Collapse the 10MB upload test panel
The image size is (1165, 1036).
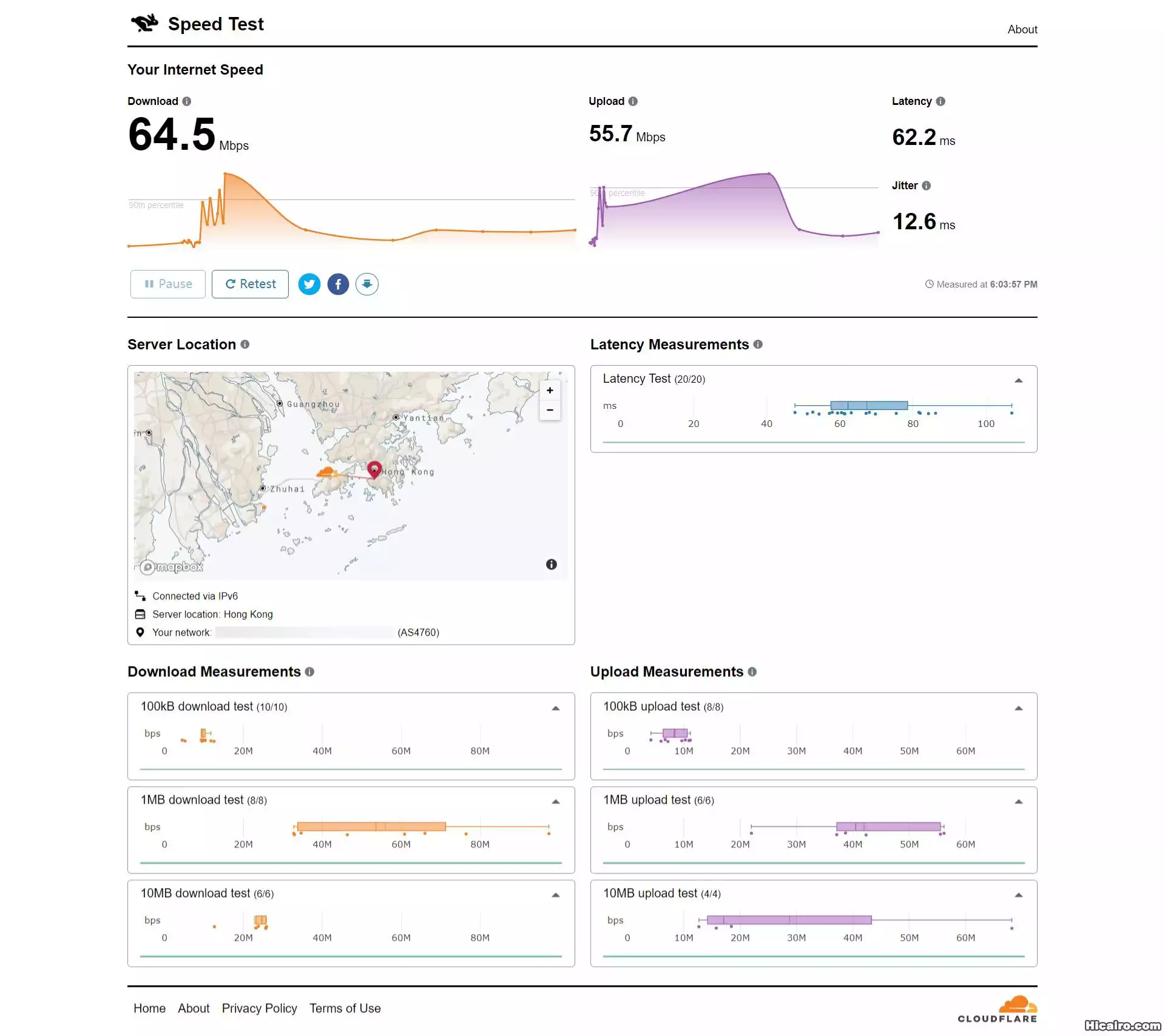[1019, 895]
